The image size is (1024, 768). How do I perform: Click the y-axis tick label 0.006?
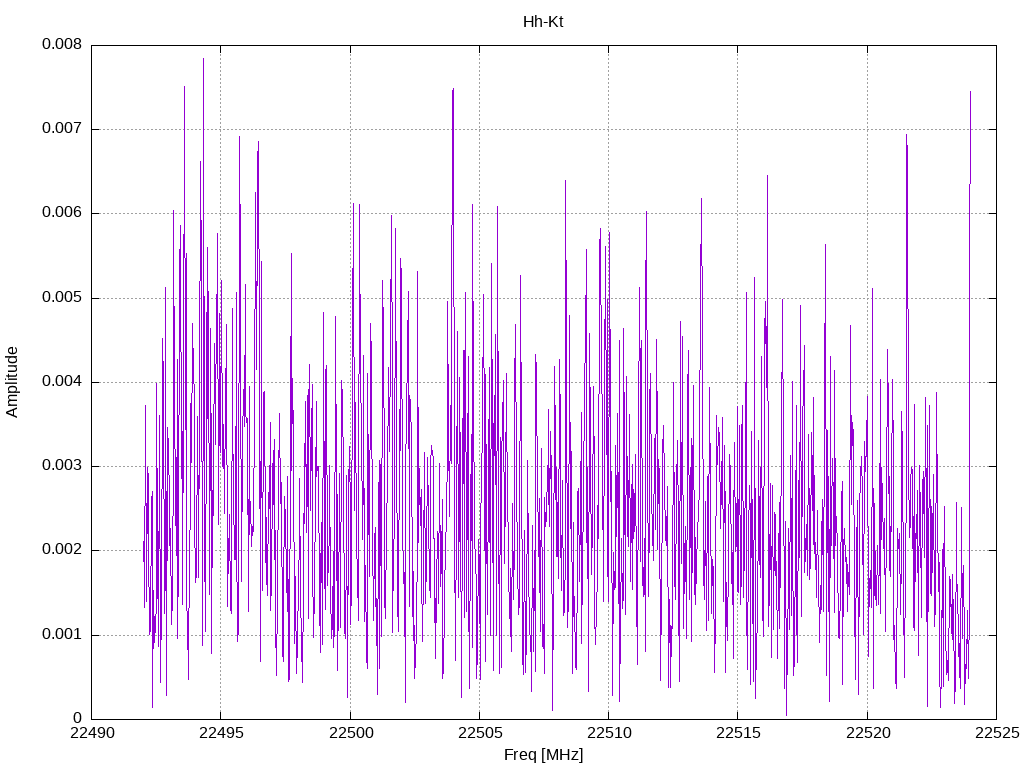click(x=62, y=212)
